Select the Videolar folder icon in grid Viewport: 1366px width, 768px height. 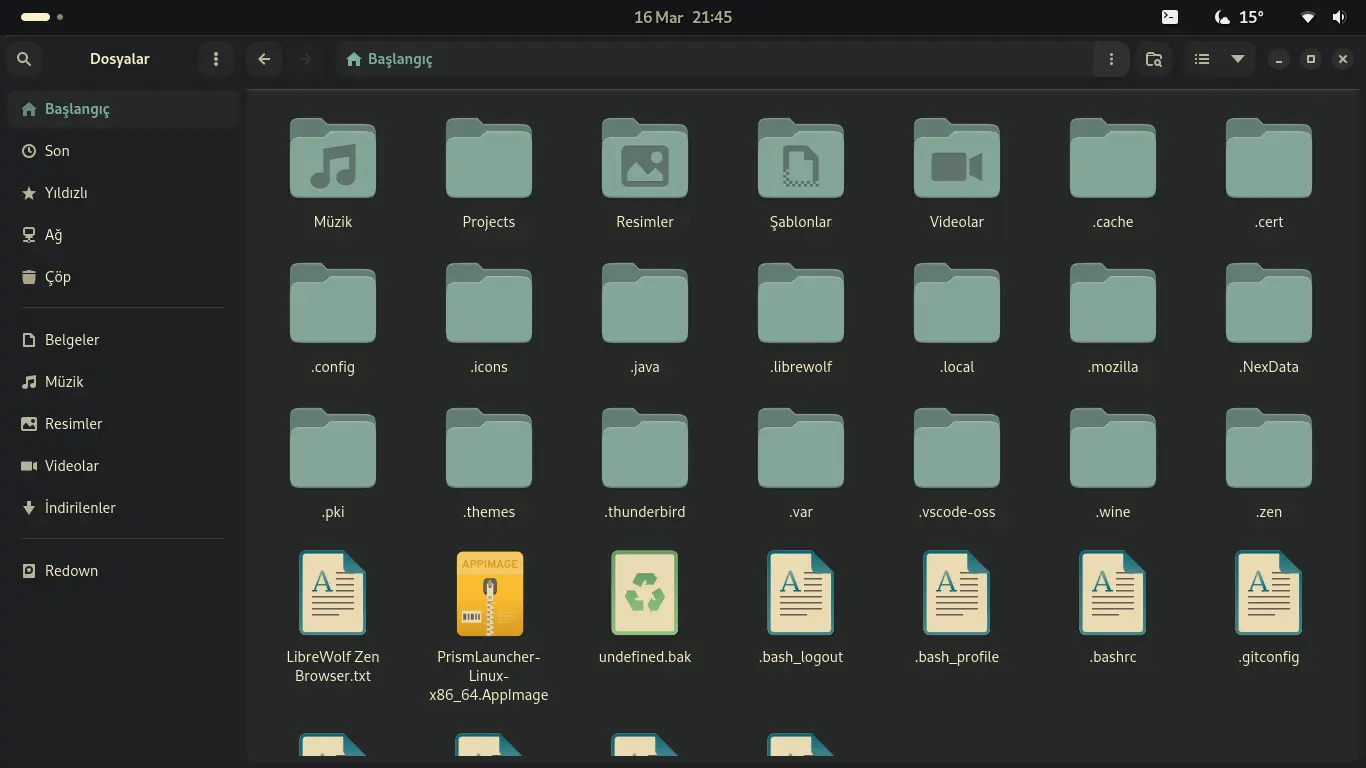pos(957,158)
